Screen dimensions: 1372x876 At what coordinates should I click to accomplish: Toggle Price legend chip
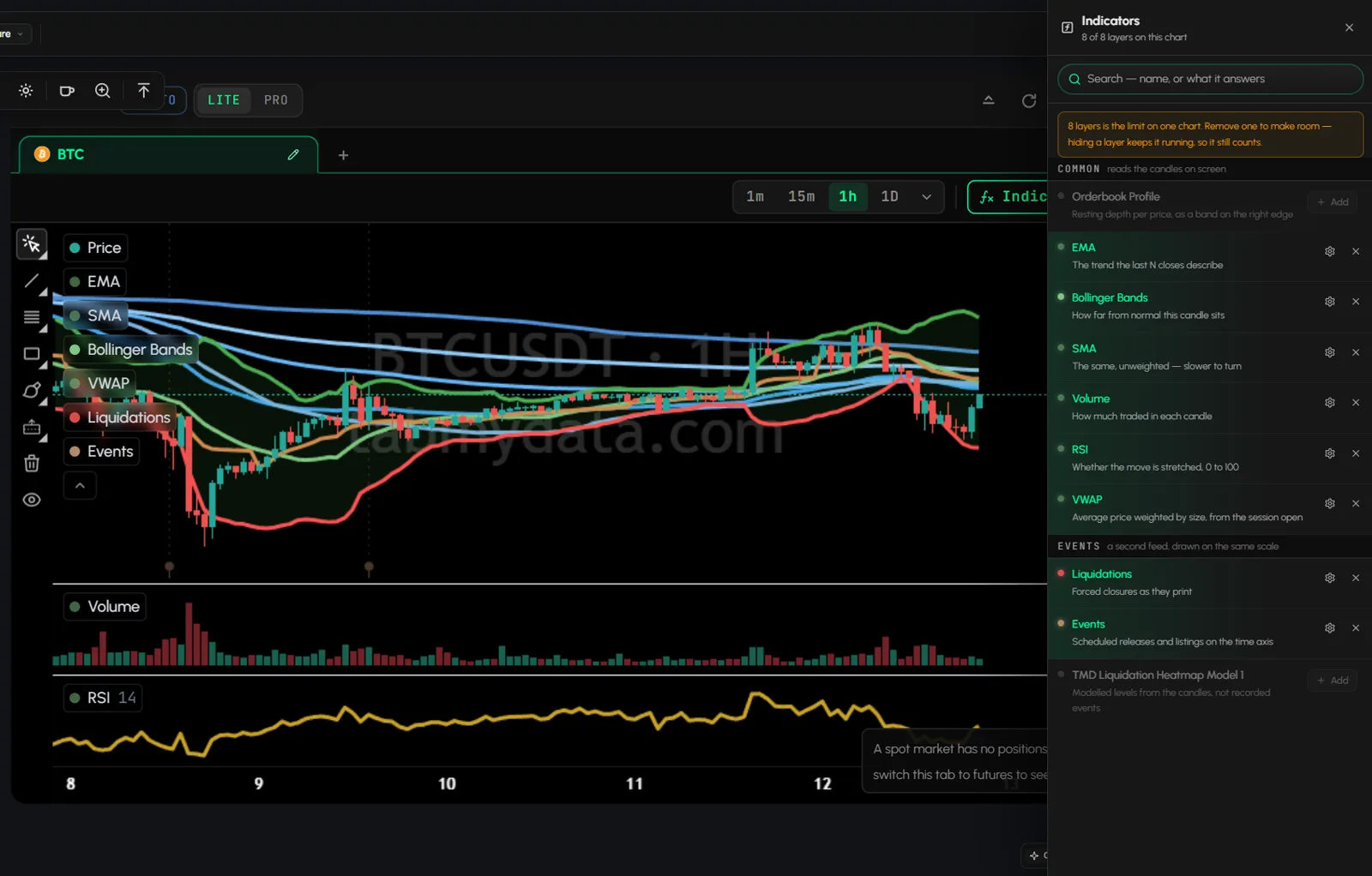click(96, 248)
